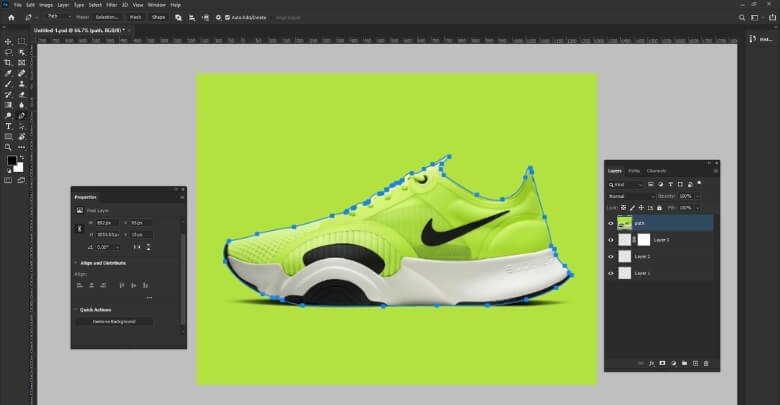Open path operations icon in options bar

point(179,17)
